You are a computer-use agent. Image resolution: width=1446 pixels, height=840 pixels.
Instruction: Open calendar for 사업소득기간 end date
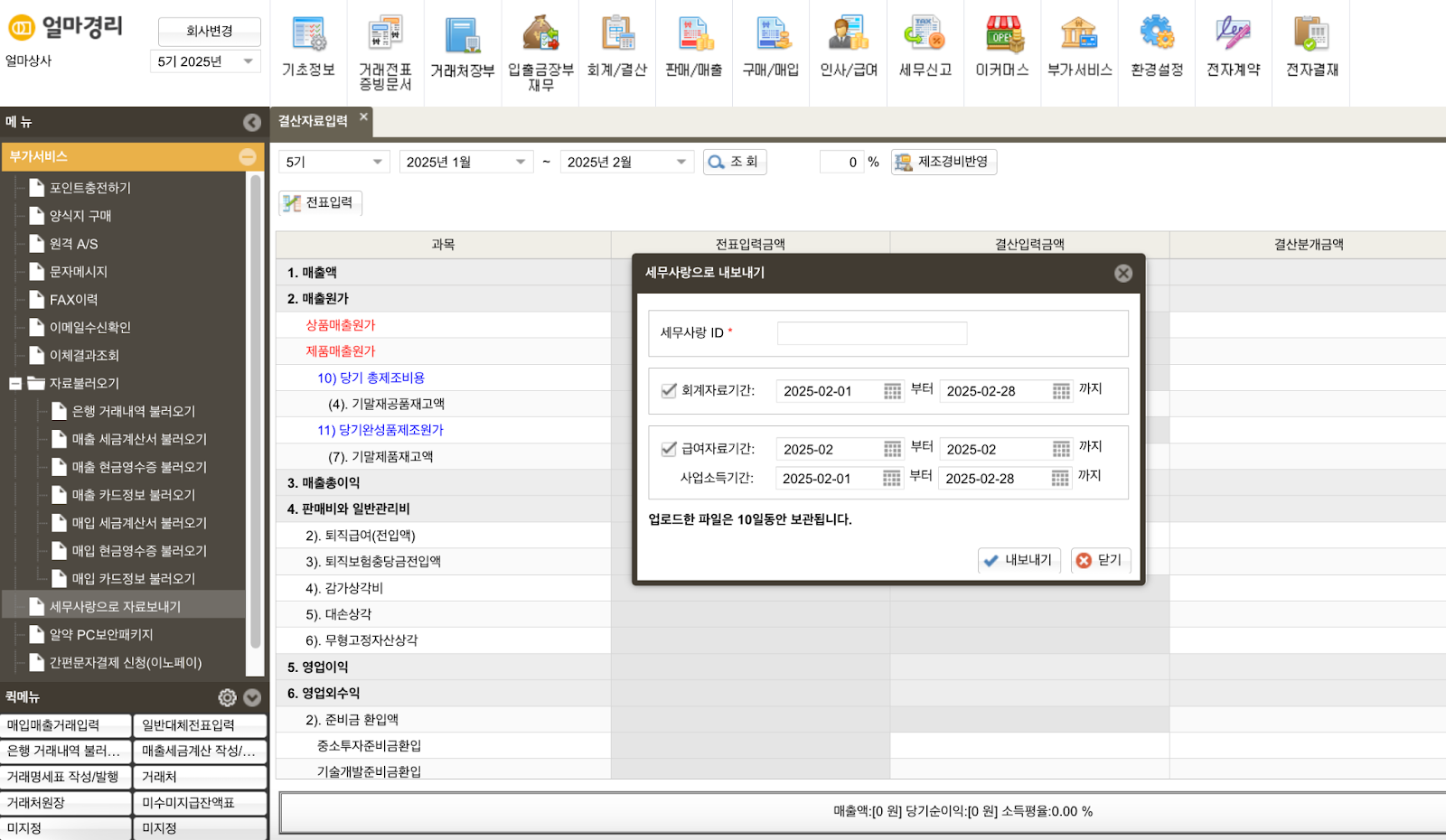[x=1060, y=478]
